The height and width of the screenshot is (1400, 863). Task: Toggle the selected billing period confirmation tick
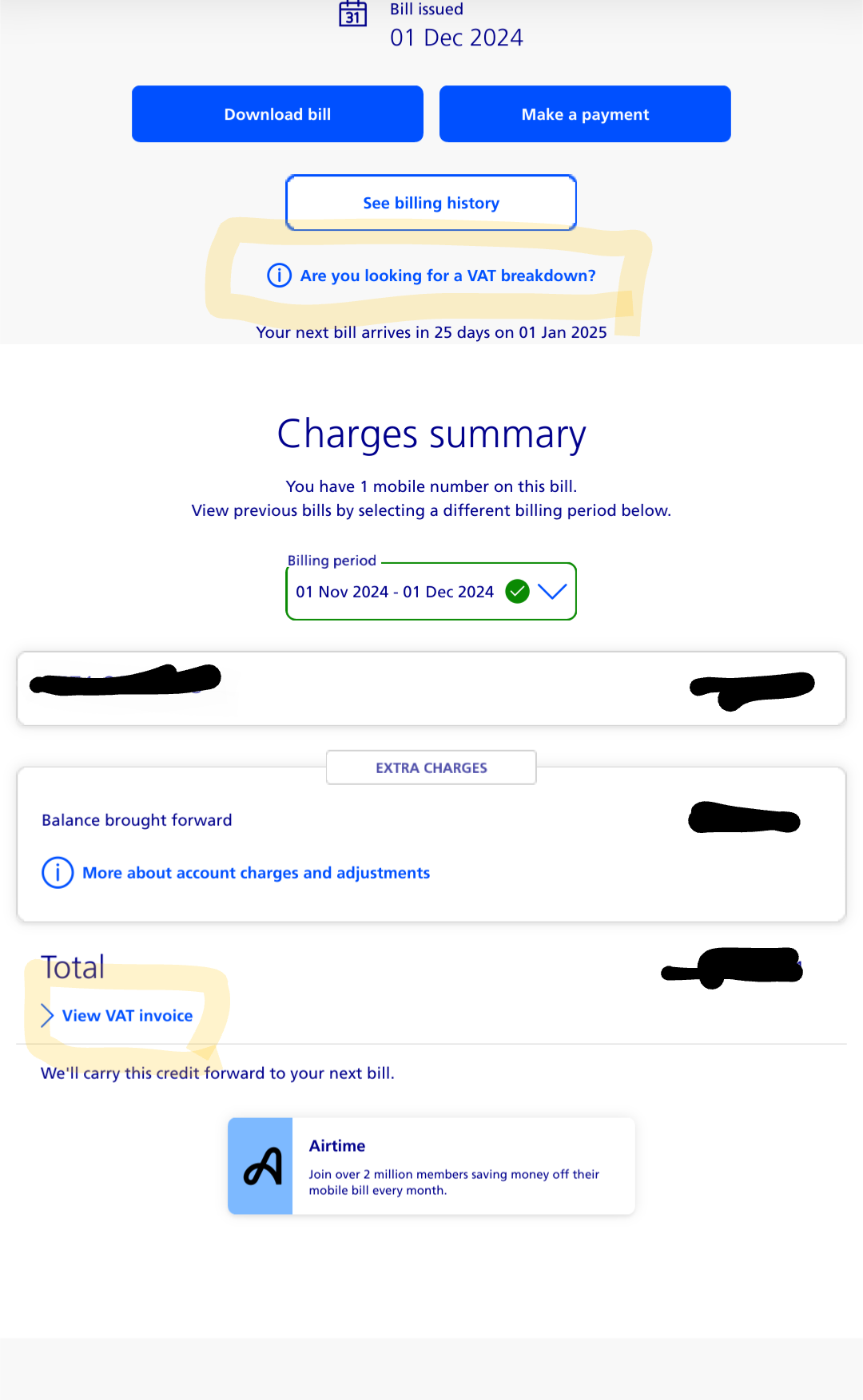click(517, 591)
